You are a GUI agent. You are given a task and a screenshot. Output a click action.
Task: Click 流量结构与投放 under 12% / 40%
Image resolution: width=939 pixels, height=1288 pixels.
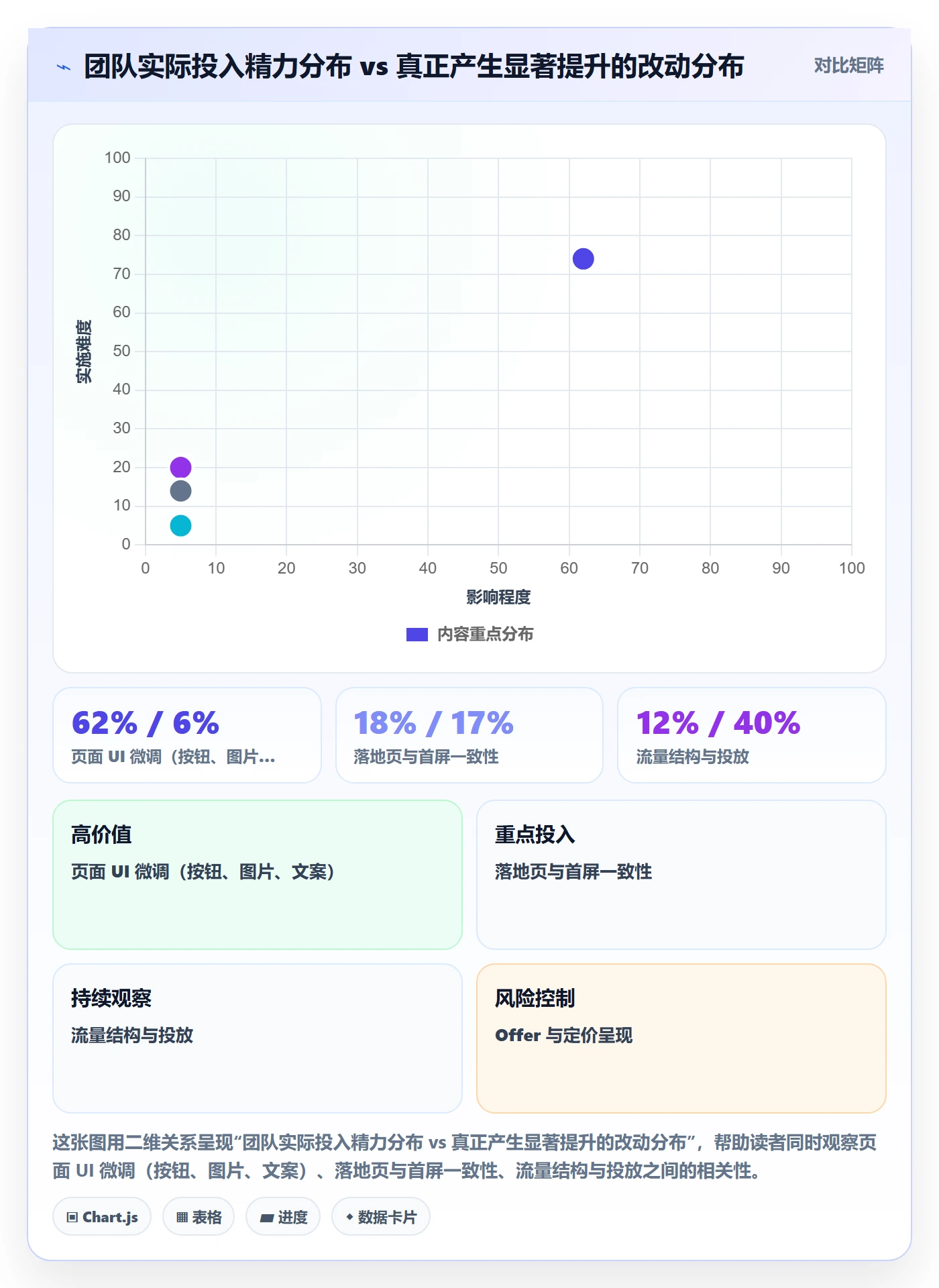[x=693, y=757]
